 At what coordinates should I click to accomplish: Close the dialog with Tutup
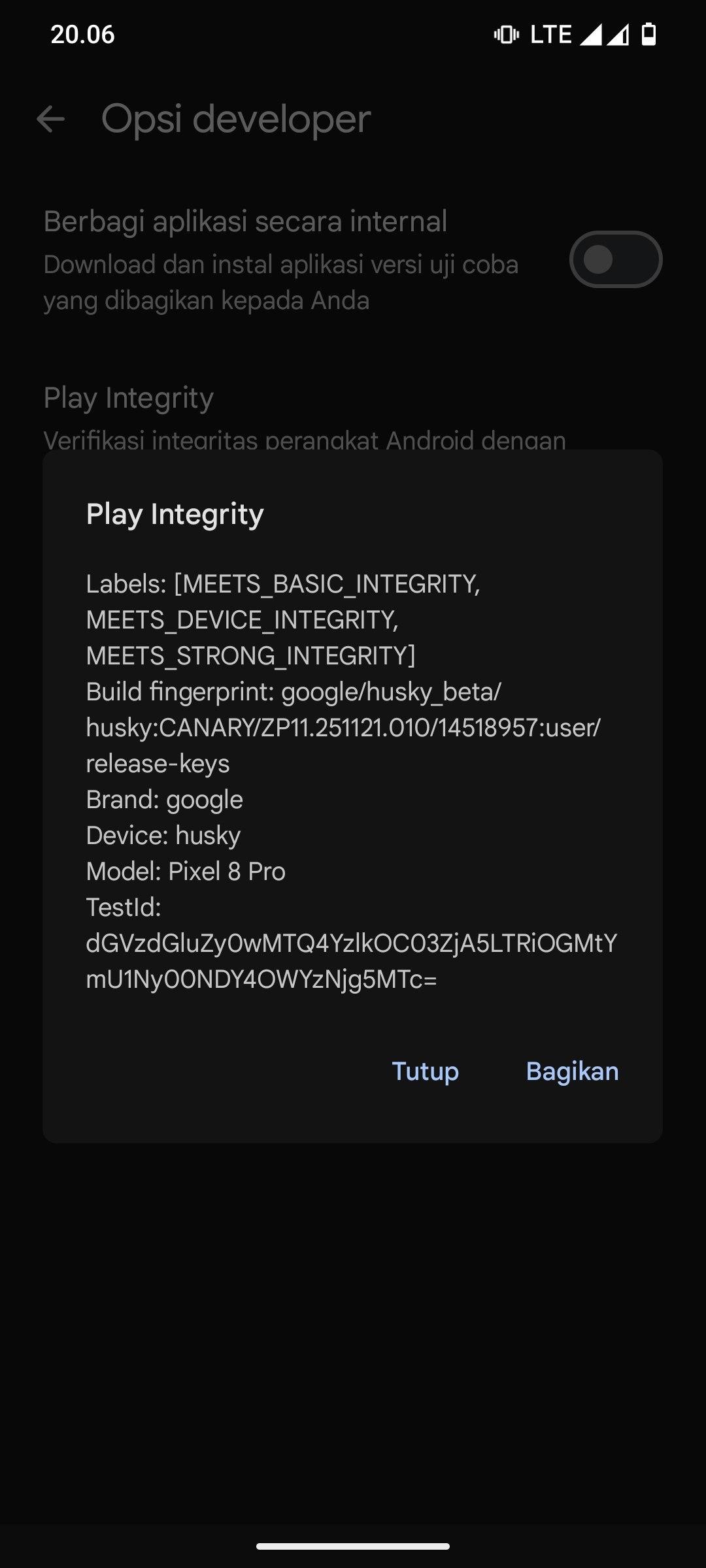pos(425,1071)
